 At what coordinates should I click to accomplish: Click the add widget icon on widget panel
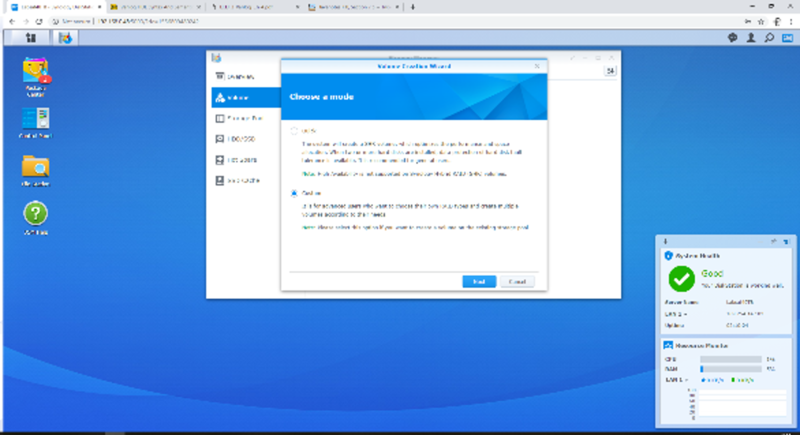[x=665, y=241]
